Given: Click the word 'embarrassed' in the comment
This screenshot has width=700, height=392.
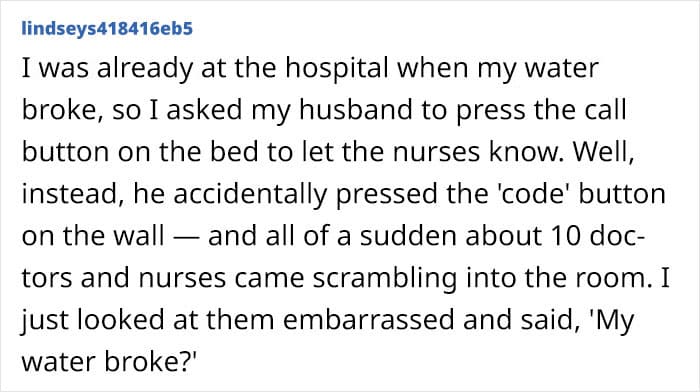Looking at the screenshot, I should pos(368,320).
